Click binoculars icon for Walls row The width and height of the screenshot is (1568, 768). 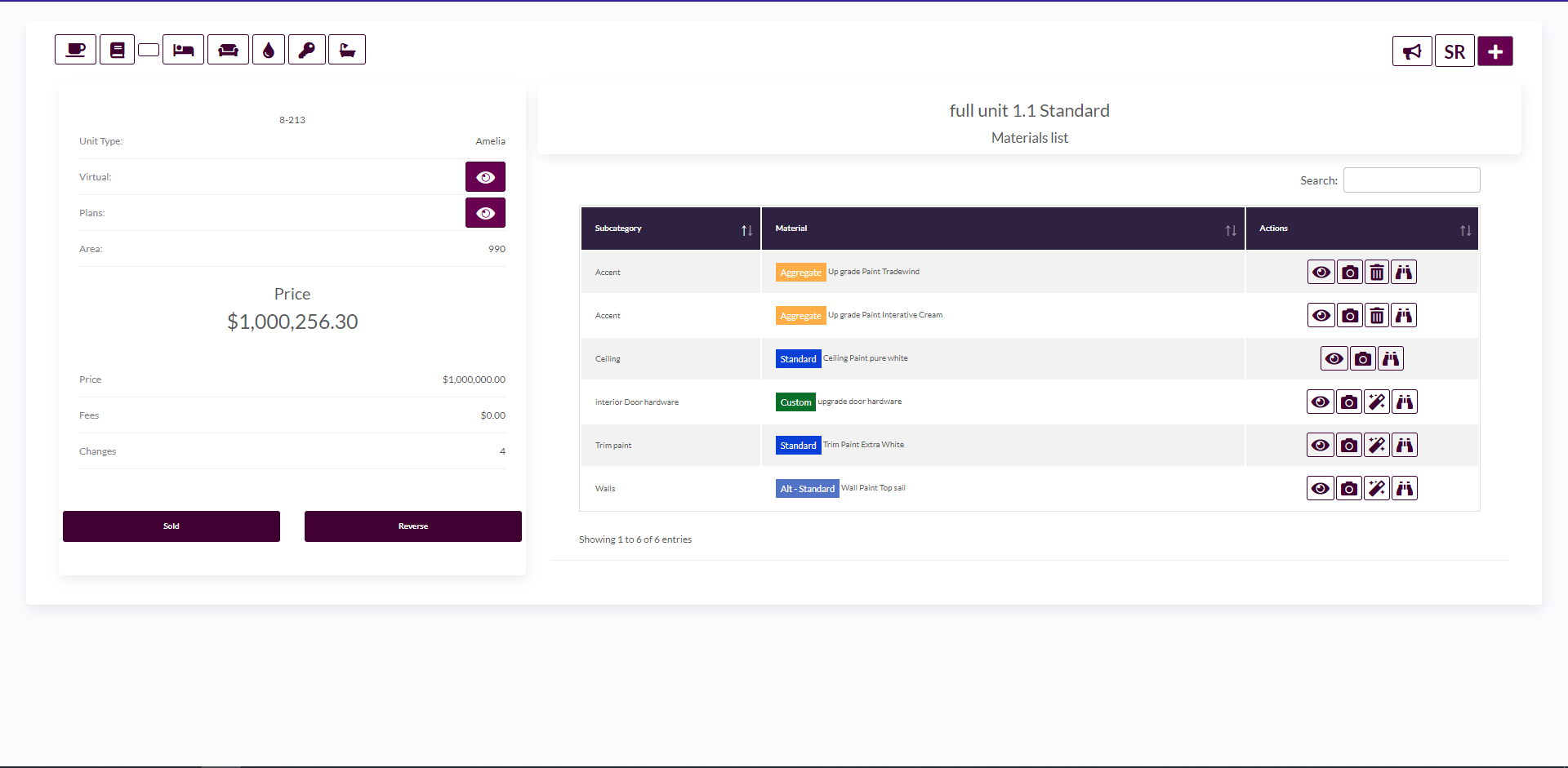[x=1404, y=489]
